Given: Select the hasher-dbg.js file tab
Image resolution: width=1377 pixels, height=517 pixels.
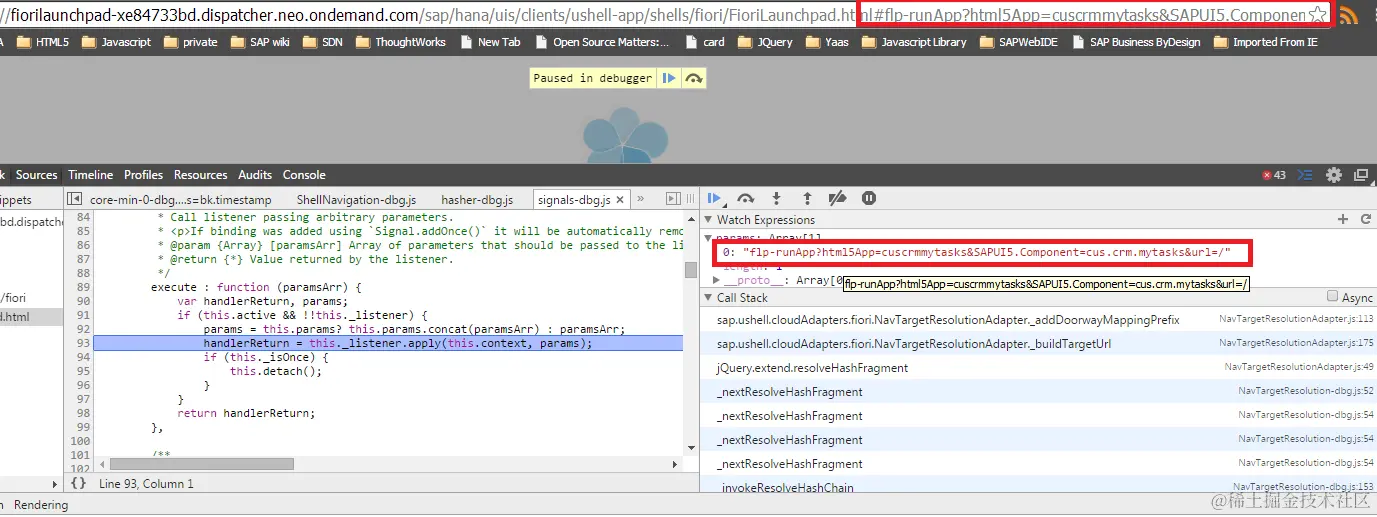Looking at the screenshot, I should coord(477,200).
